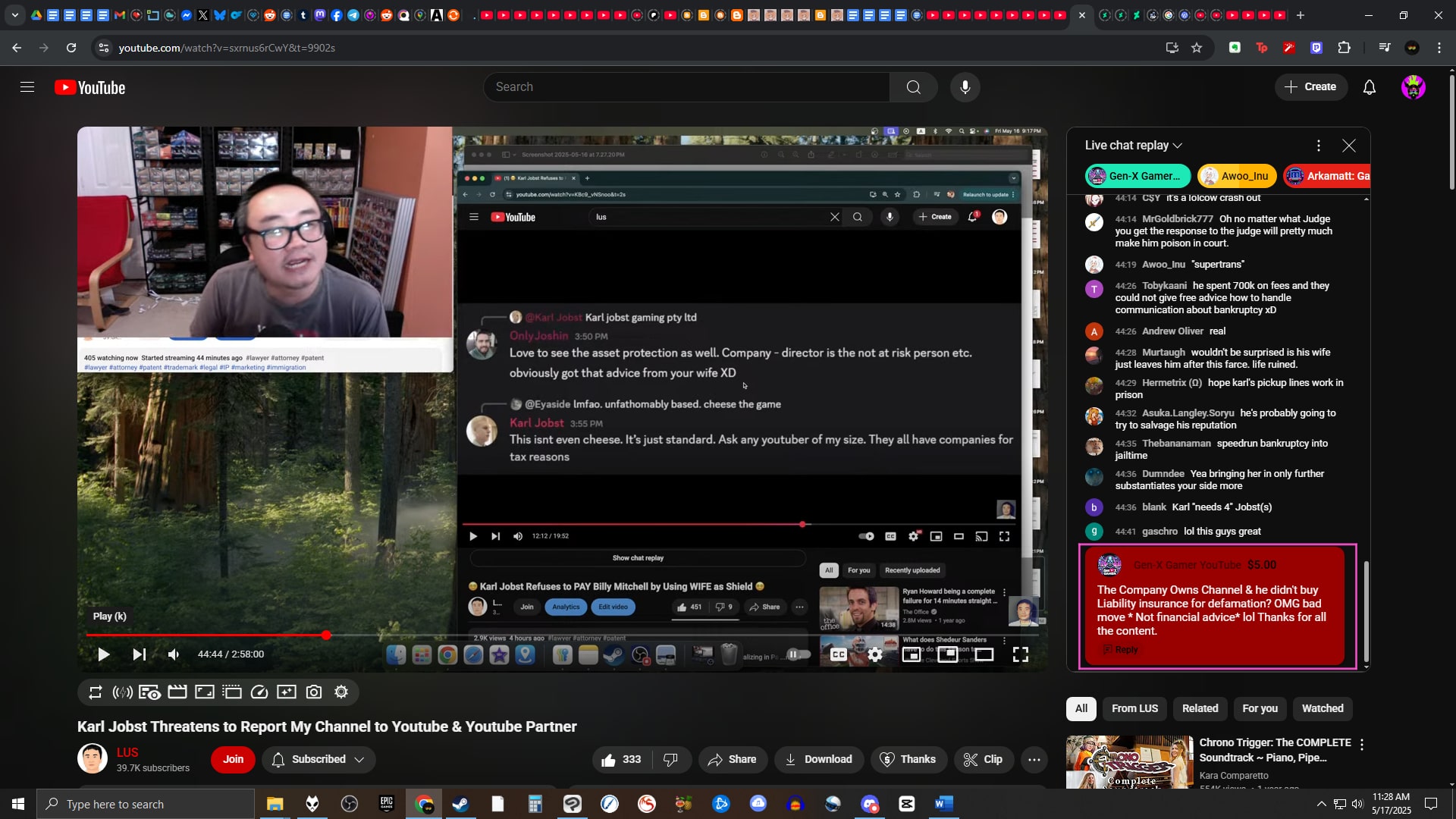Toggle the volume boost extension icon
Viewport: 1456px width, 819px height.
click(122, 692)
